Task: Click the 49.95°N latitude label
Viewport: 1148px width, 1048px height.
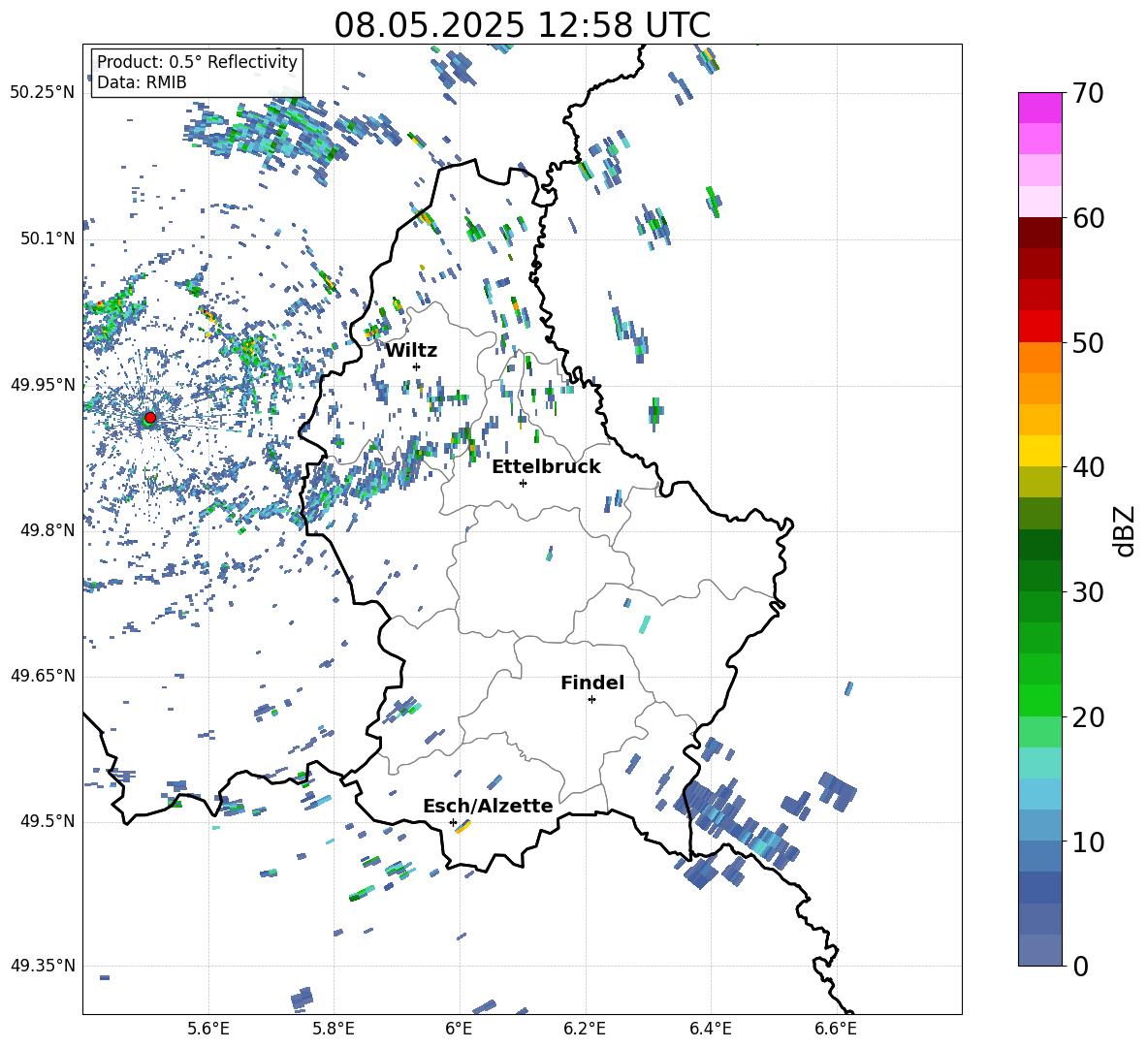Action: tap(43, 385)
